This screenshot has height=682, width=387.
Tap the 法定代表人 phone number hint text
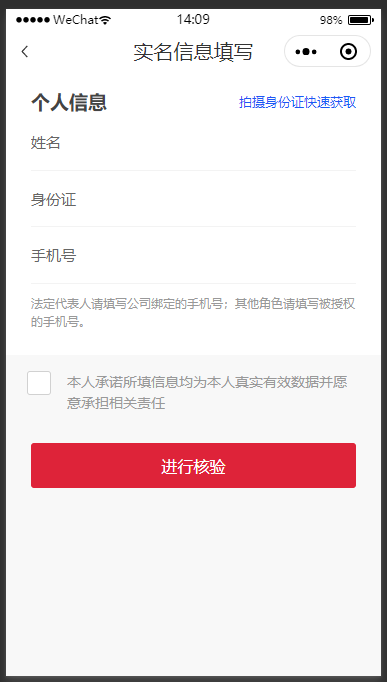(x=193, y=313)
